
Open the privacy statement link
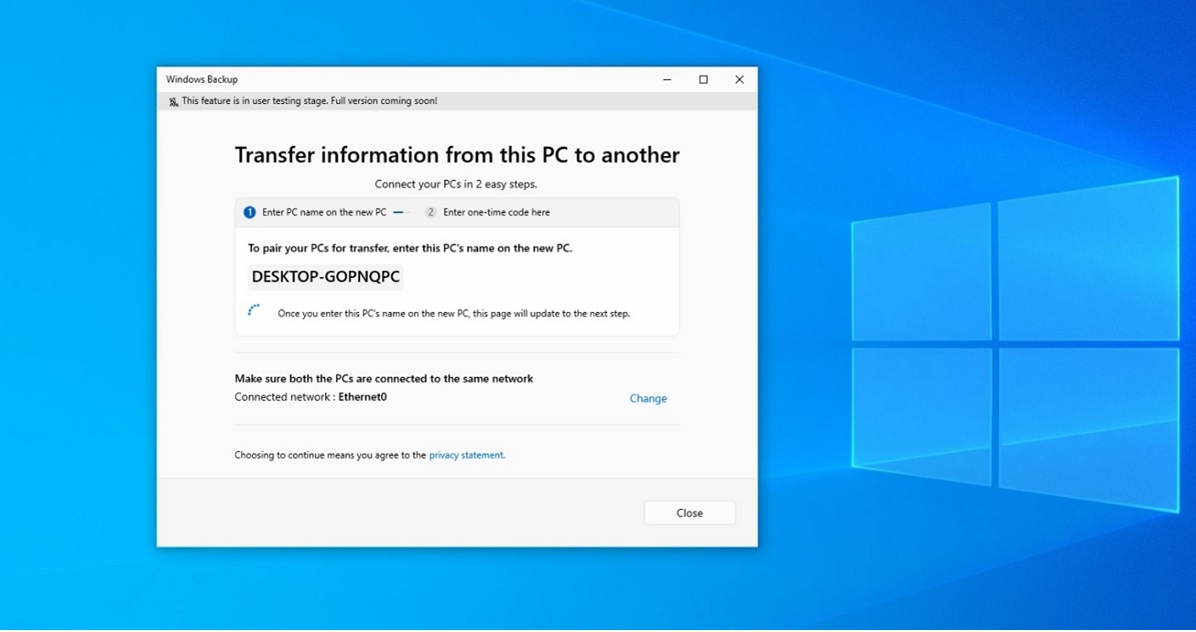click(467, 455)
